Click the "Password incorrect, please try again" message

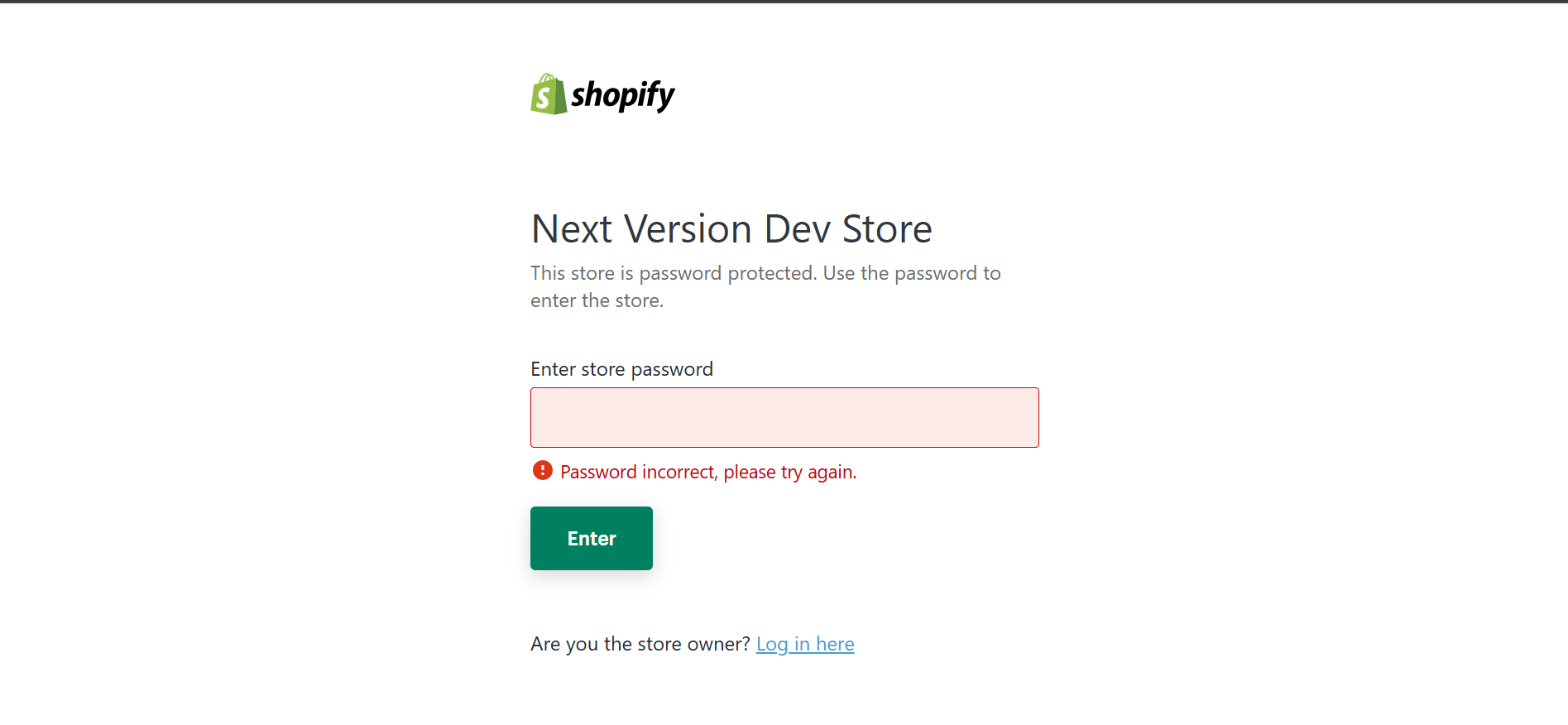[x=707, y=472]
